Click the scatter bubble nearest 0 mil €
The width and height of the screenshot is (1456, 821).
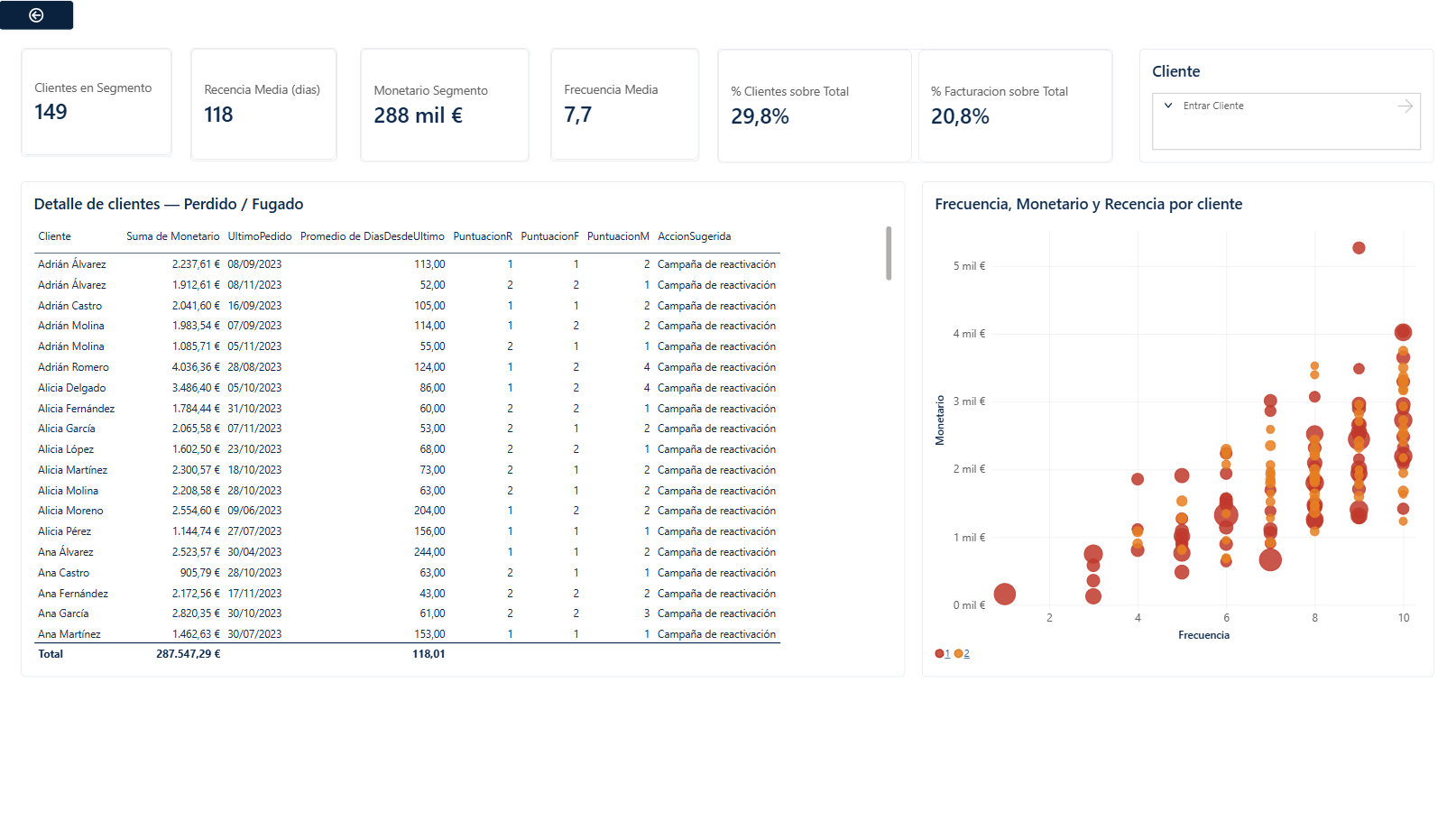1005,594
